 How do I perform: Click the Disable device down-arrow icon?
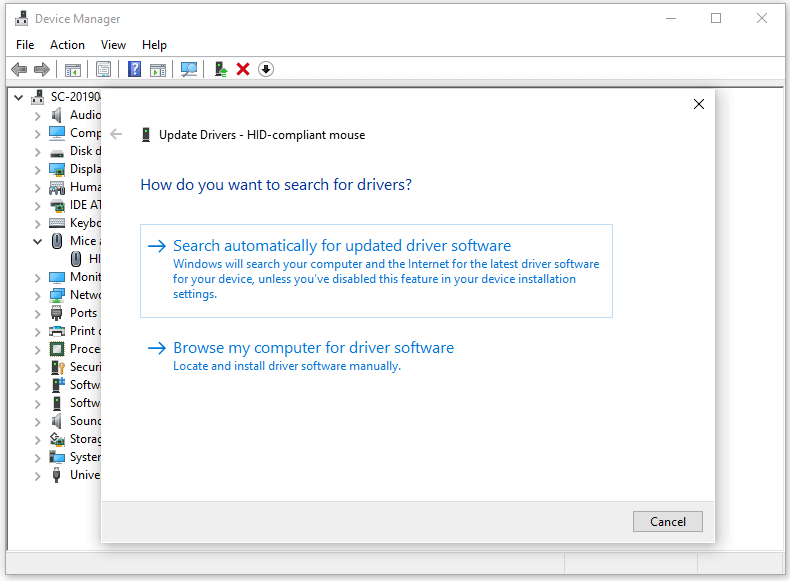[266, 69]
